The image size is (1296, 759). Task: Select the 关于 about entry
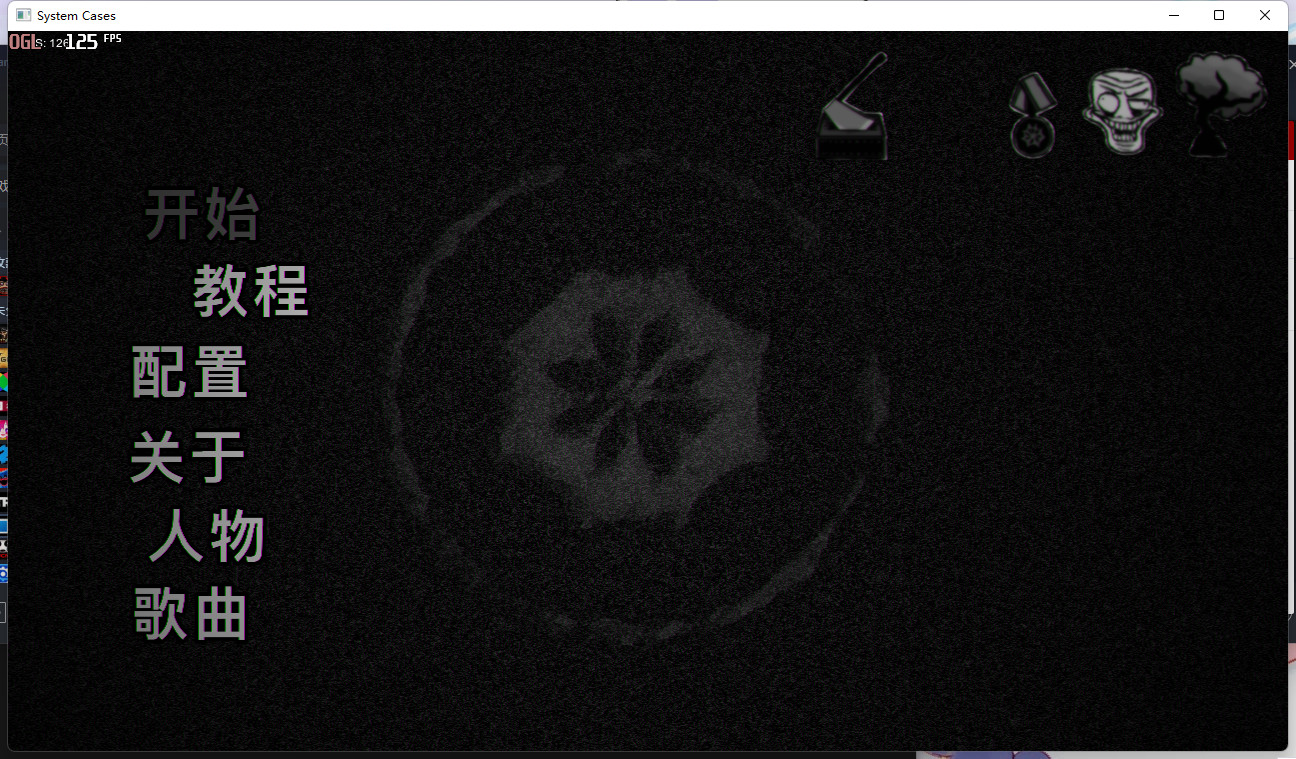click(188, 457)
